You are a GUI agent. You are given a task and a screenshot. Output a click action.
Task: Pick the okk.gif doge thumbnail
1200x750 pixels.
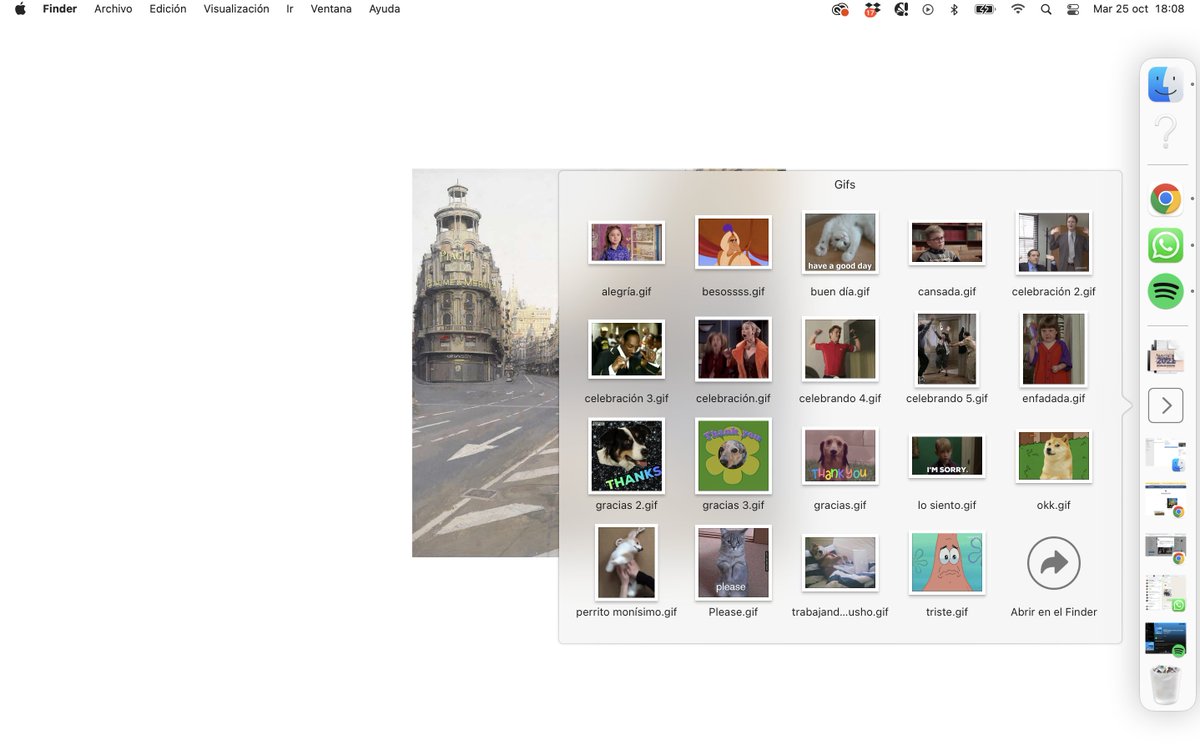click(x=1053, y=456)
